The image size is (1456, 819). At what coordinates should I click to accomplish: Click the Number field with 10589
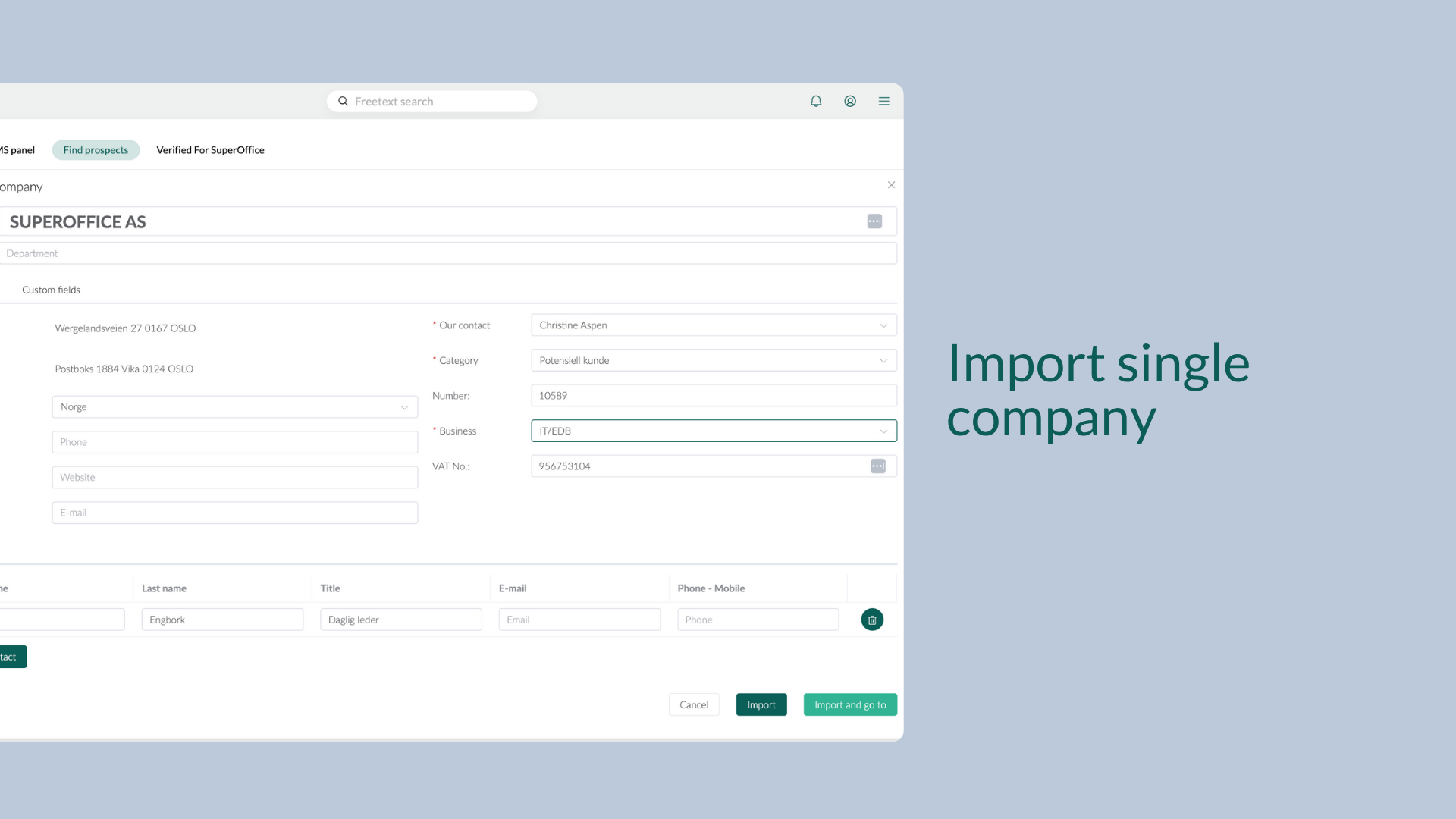coord(714,396)
